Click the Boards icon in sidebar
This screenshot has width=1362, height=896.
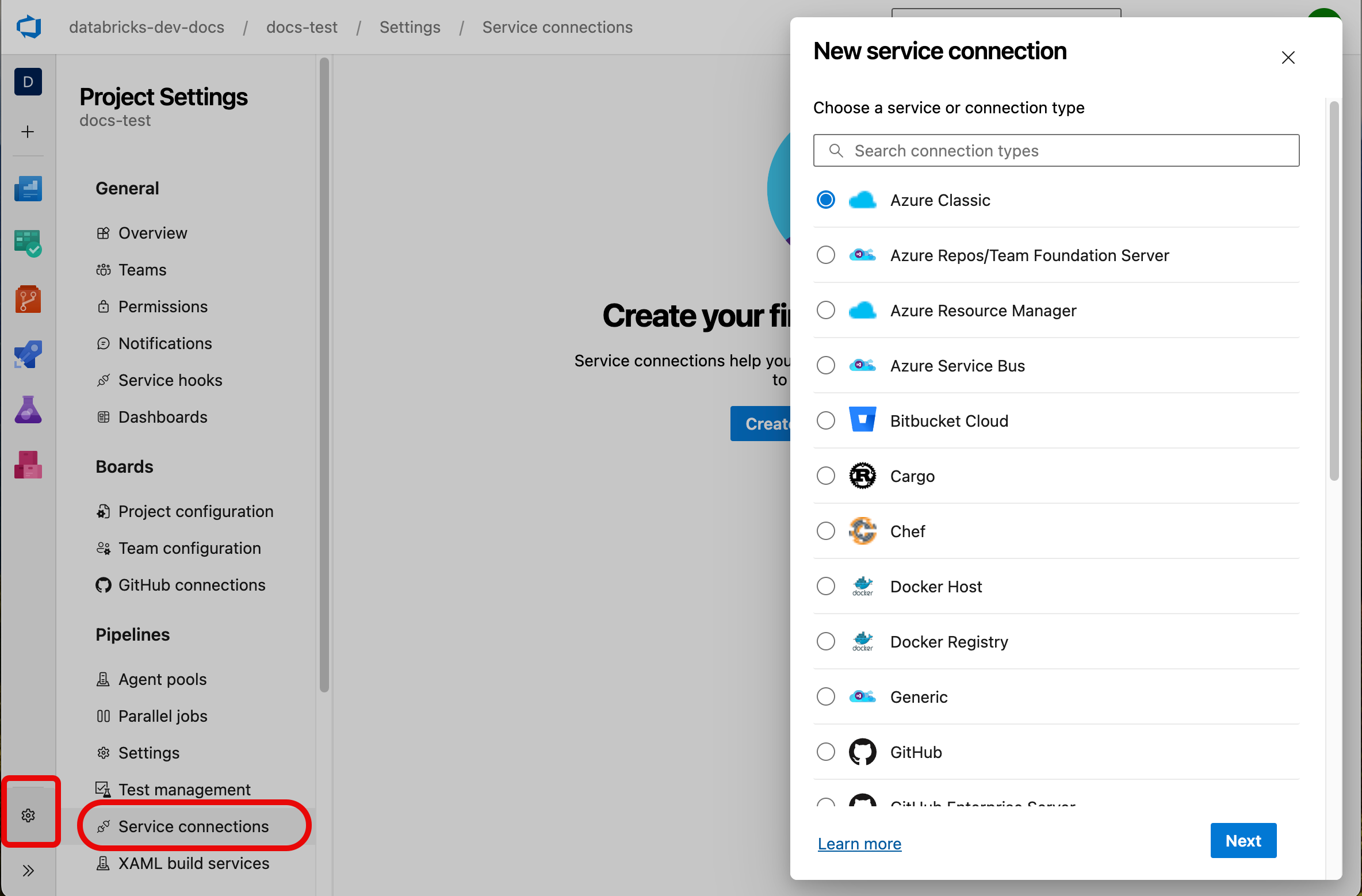tap(28, 244)
